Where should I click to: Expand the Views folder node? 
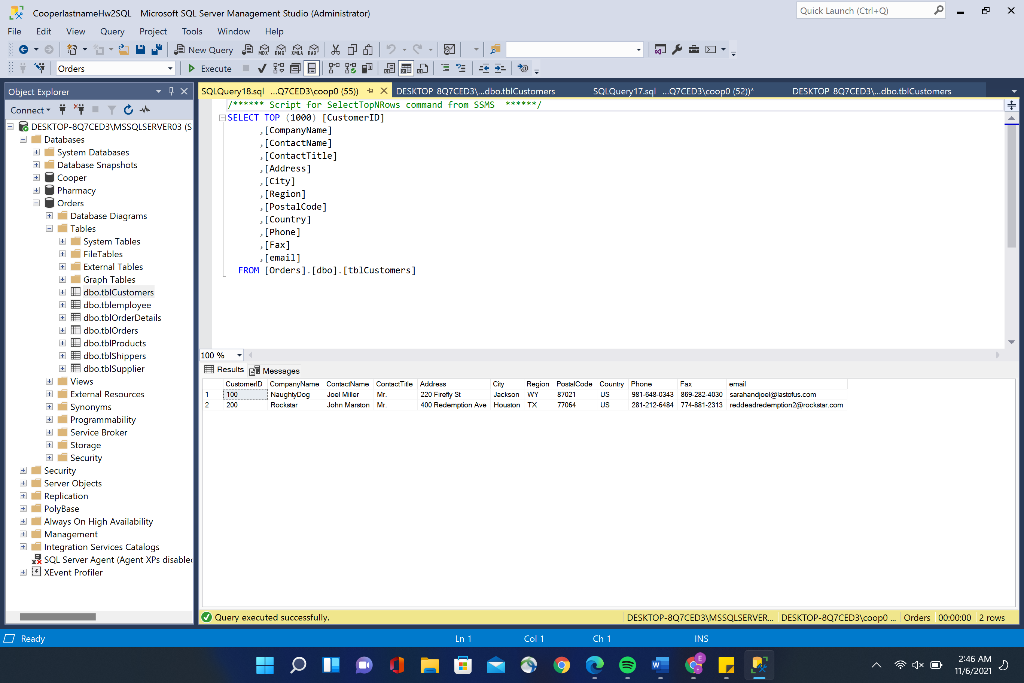[x=50, y=381]
